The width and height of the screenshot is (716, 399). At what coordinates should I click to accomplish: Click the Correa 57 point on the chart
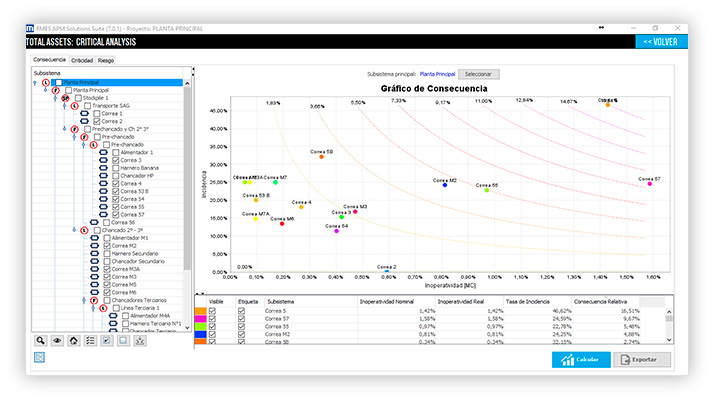pyautogui.click(x=650, y=184)
